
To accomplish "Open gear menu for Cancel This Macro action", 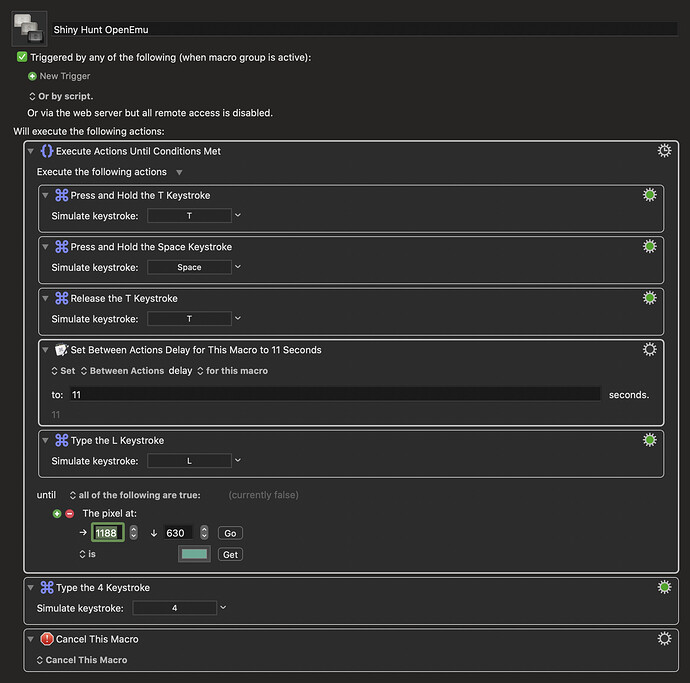I will (x=664, y=639).
